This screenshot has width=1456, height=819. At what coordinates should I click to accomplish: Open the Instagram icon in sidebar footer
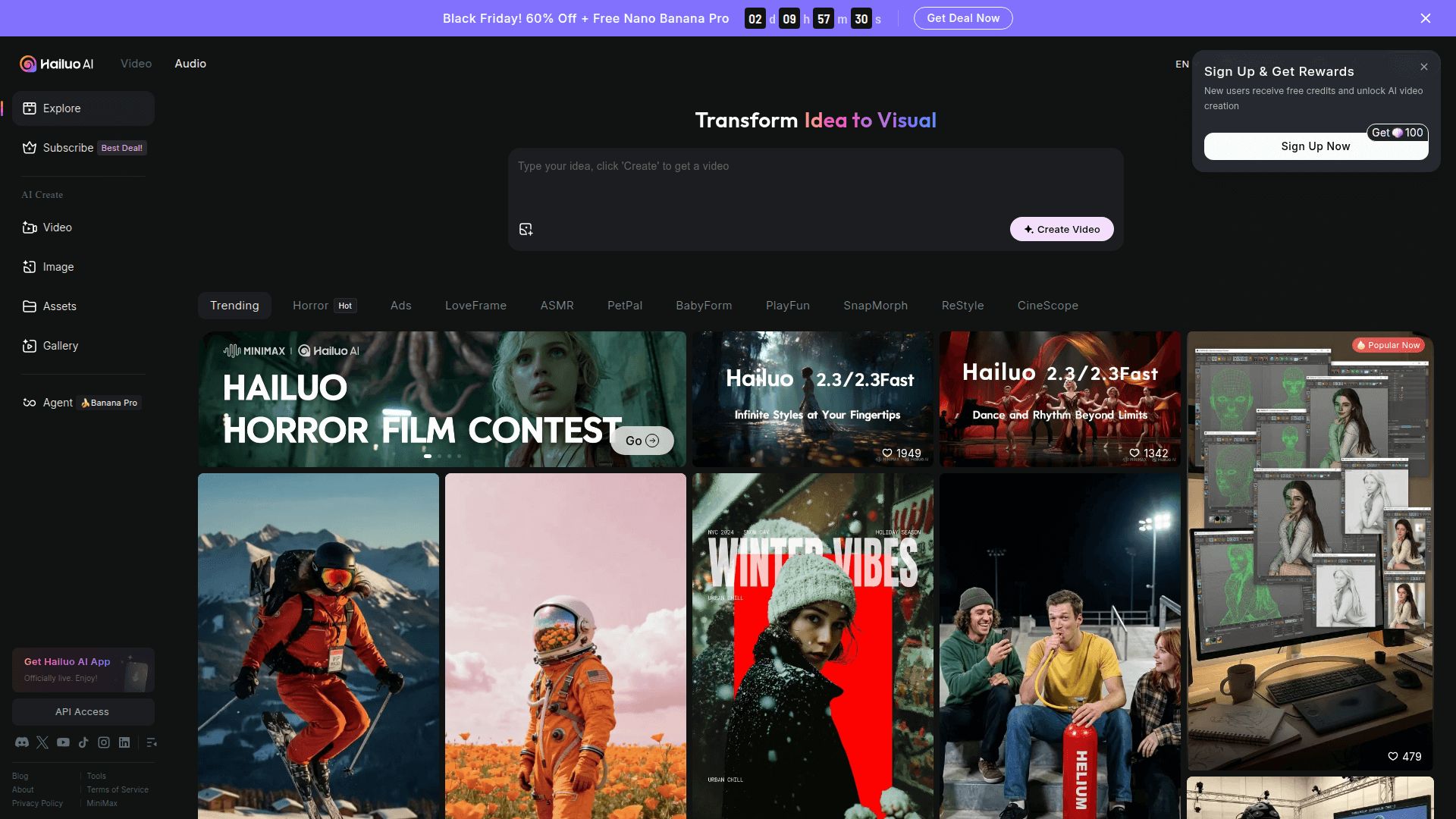coord(104,742)
